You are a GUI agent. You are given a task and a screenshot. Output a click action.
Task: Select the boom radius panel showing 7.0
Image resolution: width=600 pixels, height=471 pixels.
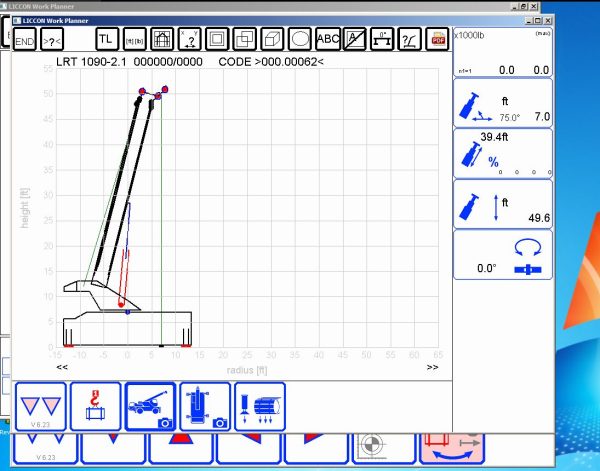point(503,103)
